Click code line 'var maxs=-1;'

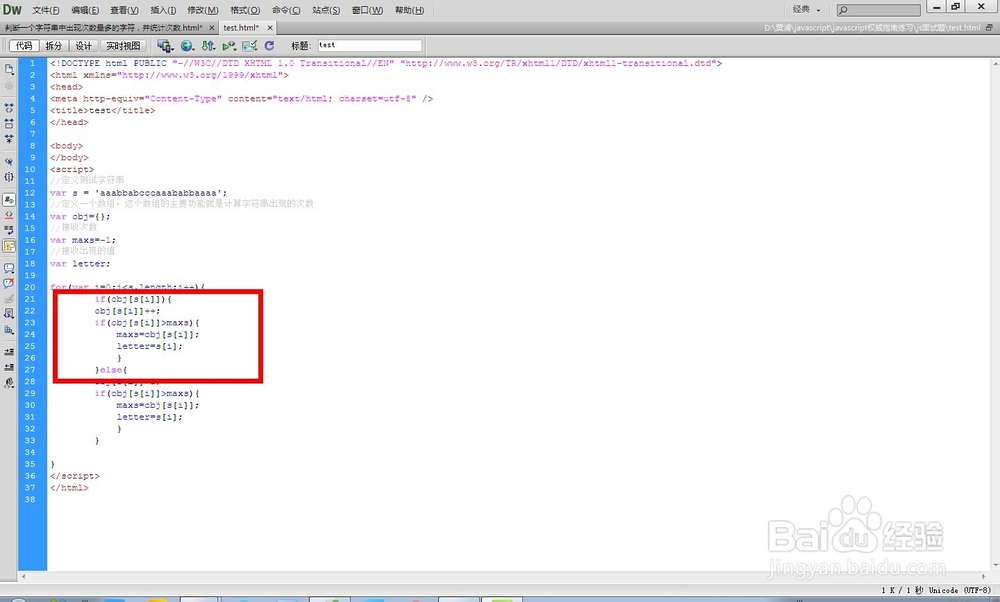(83, 240)
